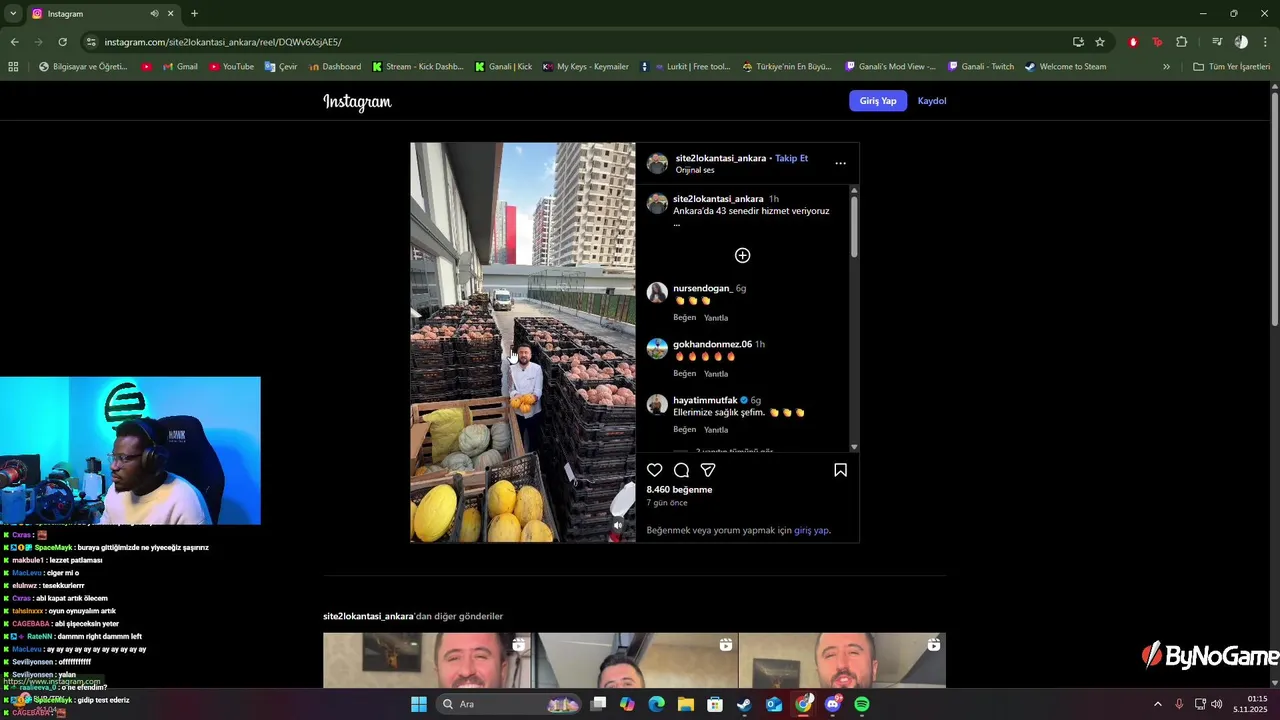1280x720 pixels.
Task: Open the three-dot more options menu
Action: coord(840,163)
